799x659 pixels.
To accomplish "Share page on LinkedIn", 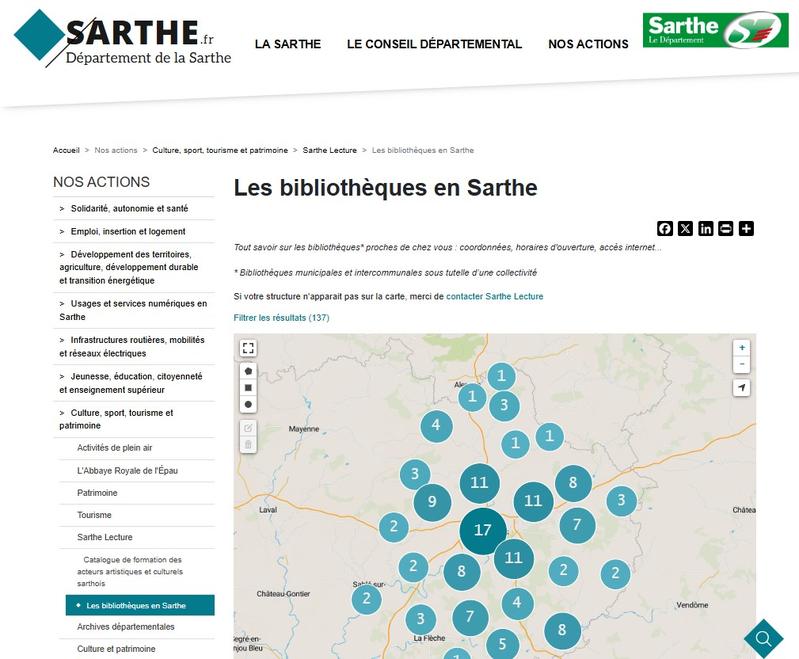I will (x=706, y=228).
